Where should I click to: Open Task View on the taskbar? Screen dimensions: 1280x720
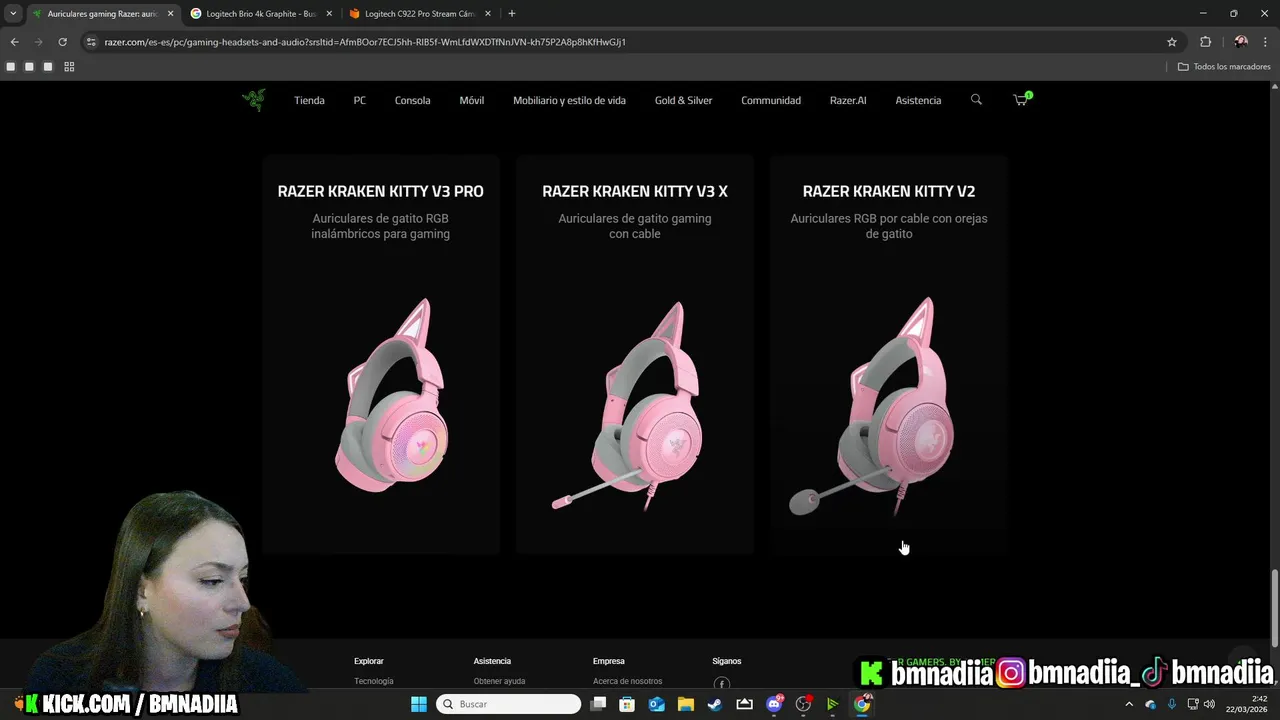tap(598, 704)
